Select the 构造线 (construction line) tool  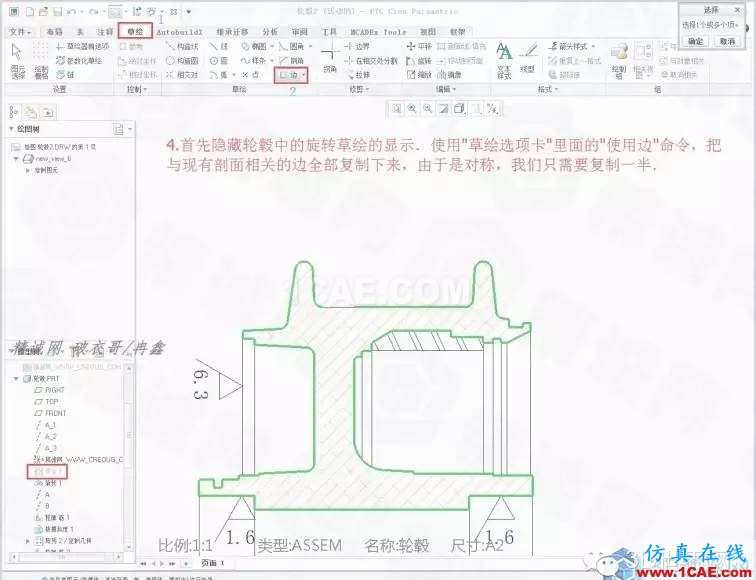(182, 46)
